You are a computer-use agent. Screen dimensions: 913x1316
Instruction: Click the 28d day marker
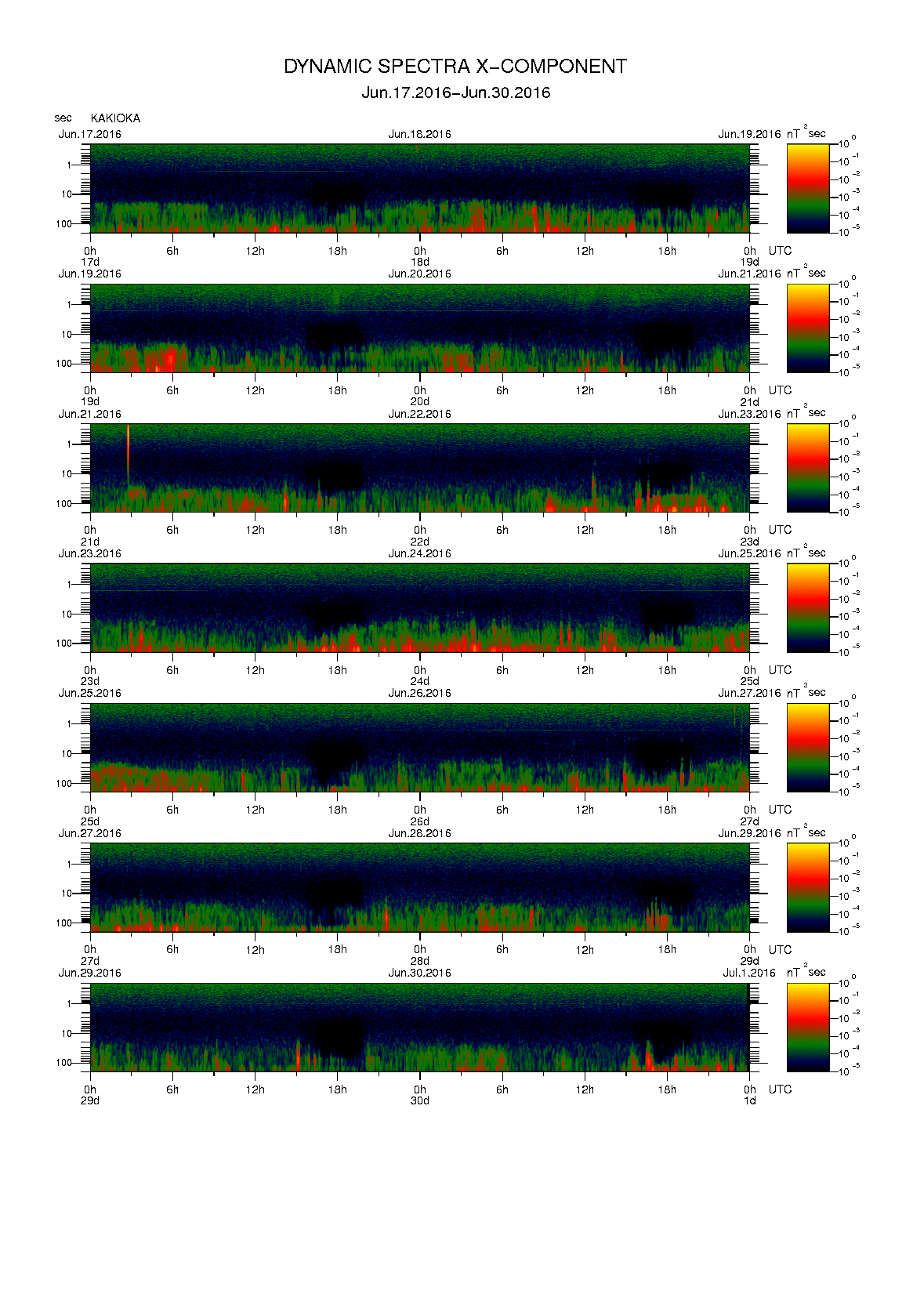pyautogui.click(x=420, y=961)
